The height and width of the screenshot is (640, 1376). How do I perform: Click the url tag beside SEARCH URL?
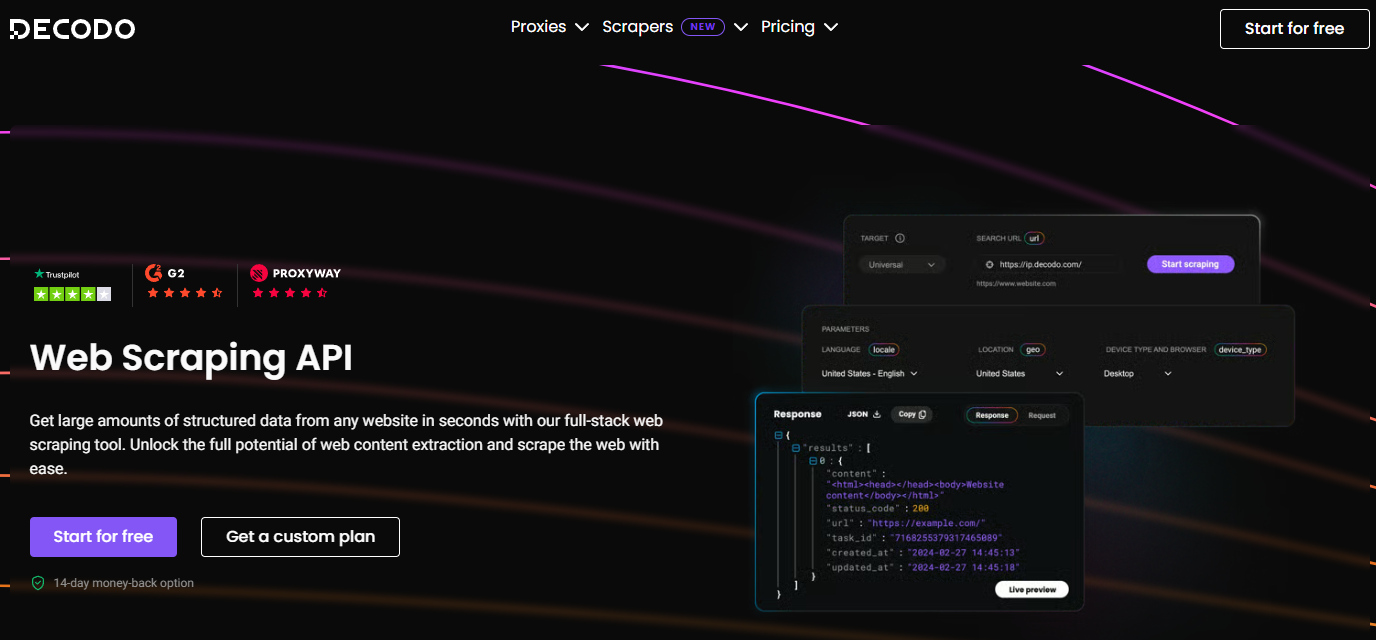[1035, 238]
